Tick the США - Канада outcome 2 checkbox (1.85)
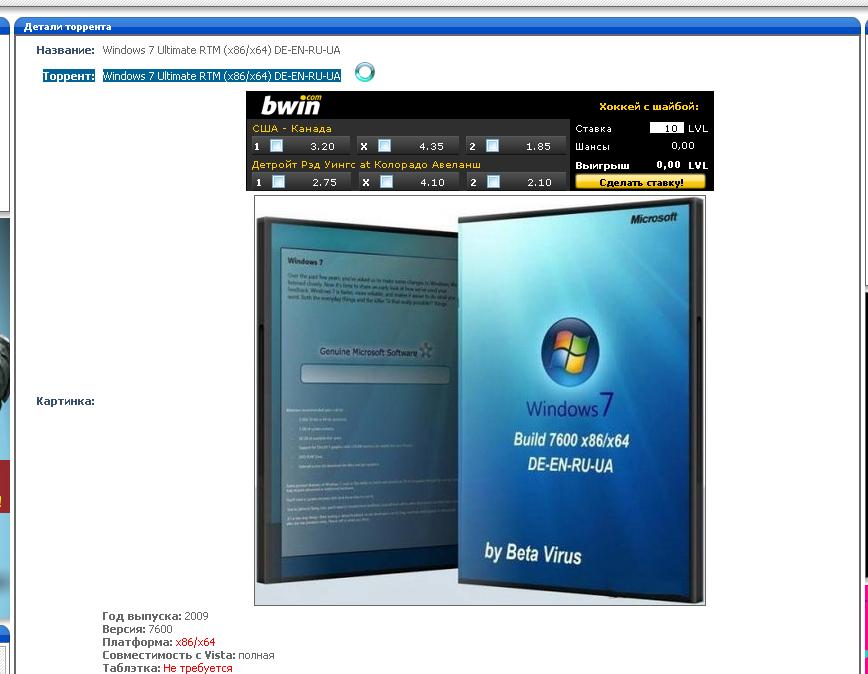This screenshot has width=868, height=674. pos(491,146)
